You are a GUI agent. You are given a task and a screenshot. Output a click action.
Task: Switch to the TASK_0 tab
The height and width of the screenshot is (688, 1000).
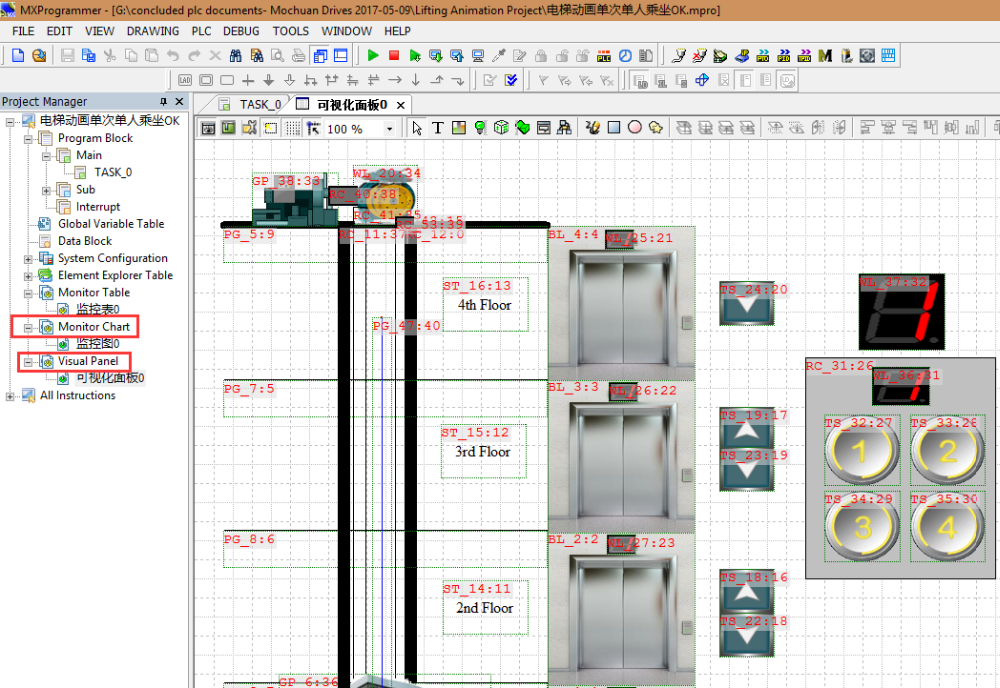(258, 104)
